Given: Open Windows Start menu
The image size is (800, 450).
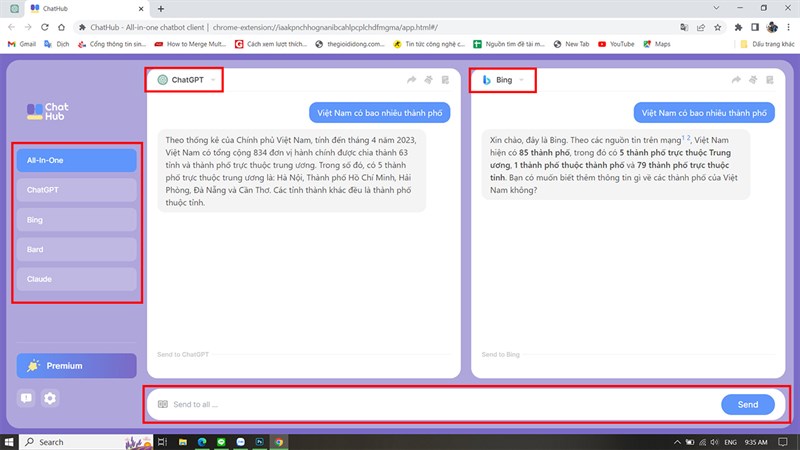Looking at the screenshot, I should [x=9, y=442].
